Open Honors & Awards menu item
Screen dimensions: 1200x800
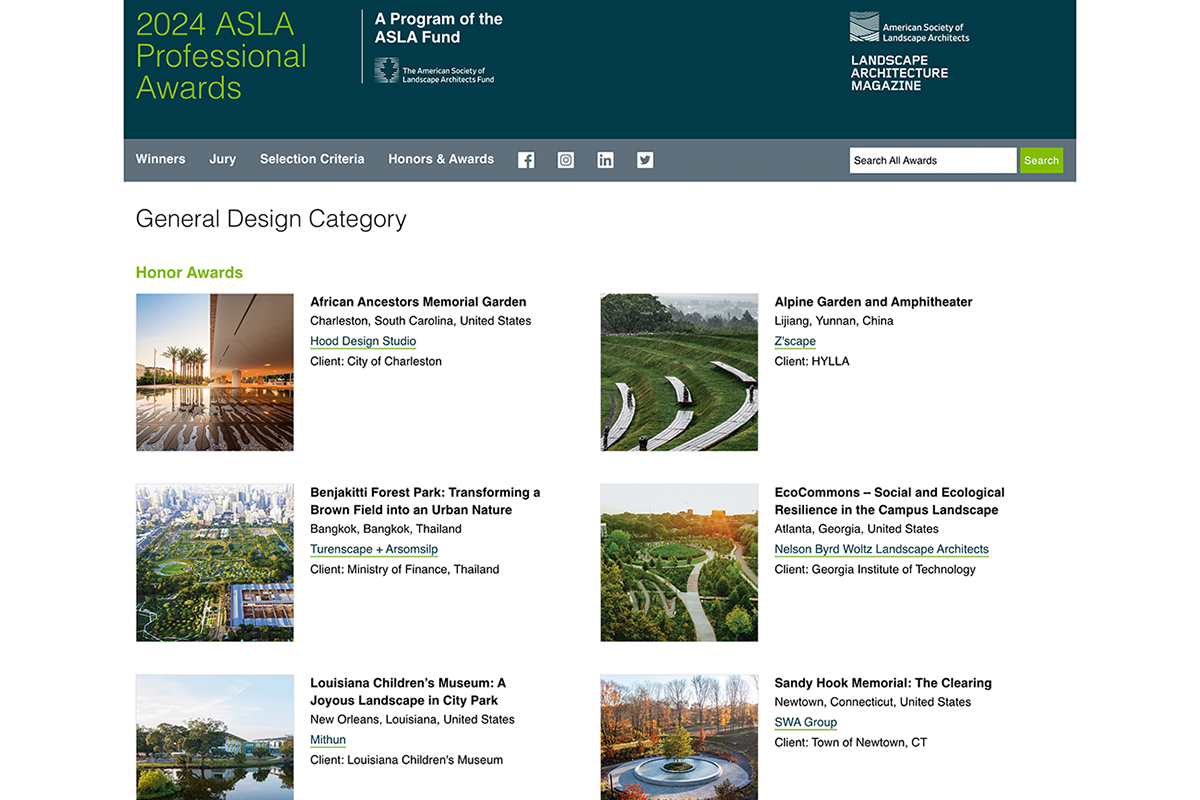pos(441,159)
